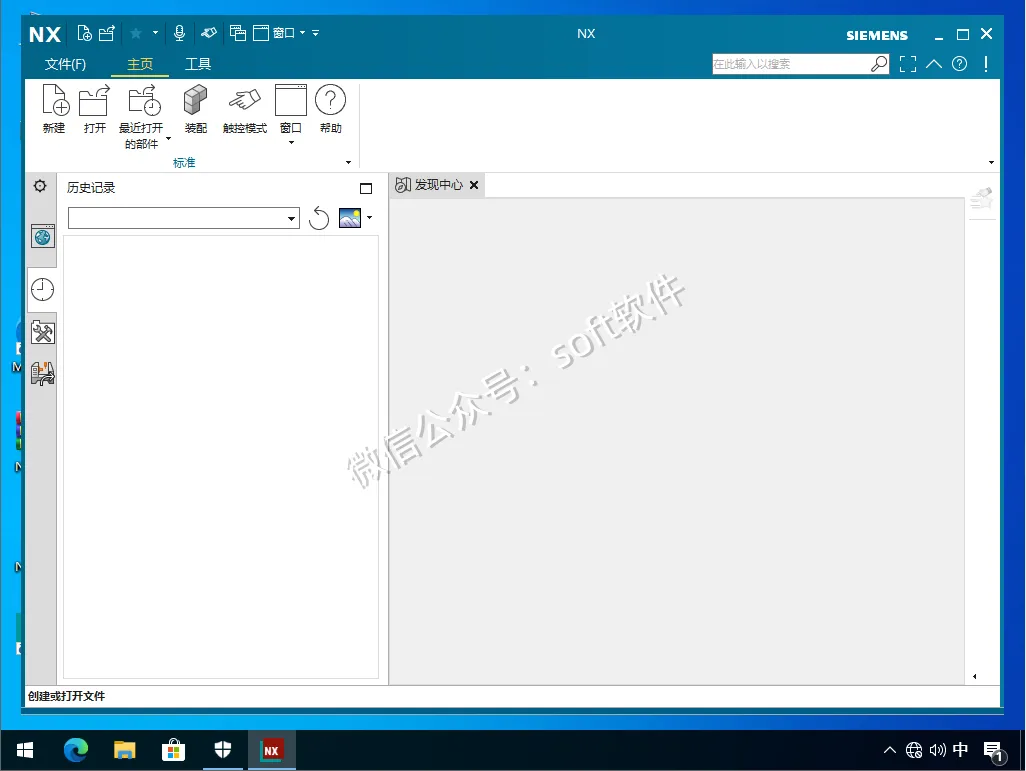Launch Microsoft Edge from taskbar
Screen dimensions: 1026x771
pyautogui.click(x=76, y=750)
